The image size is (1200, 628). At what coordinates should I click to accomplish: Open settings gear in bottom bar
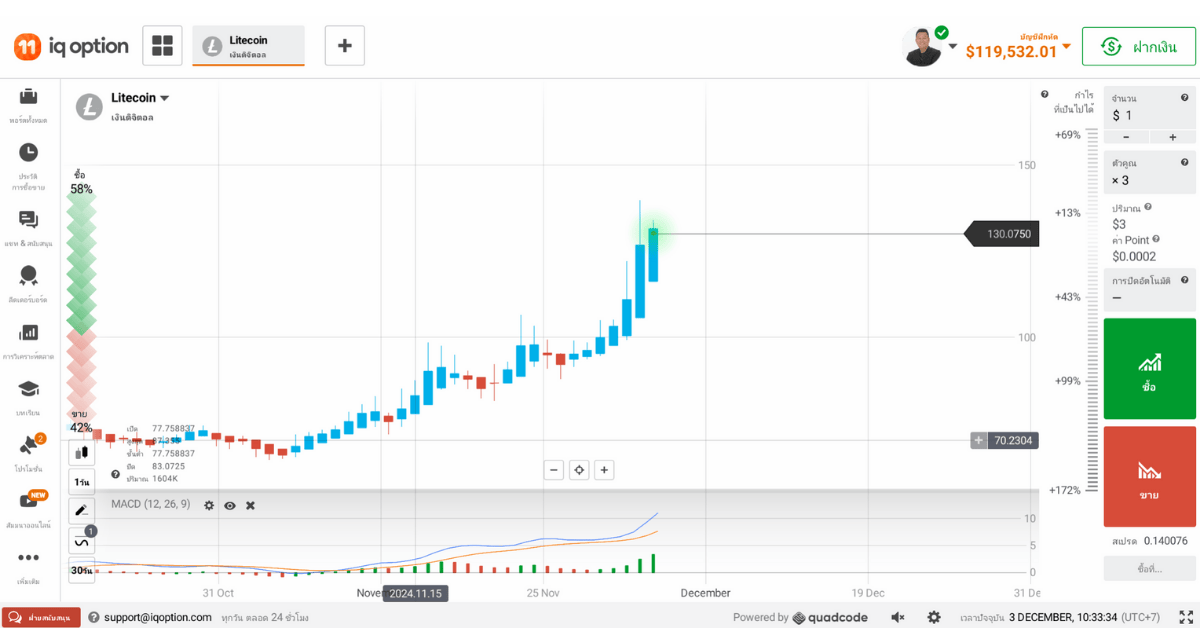934,617
